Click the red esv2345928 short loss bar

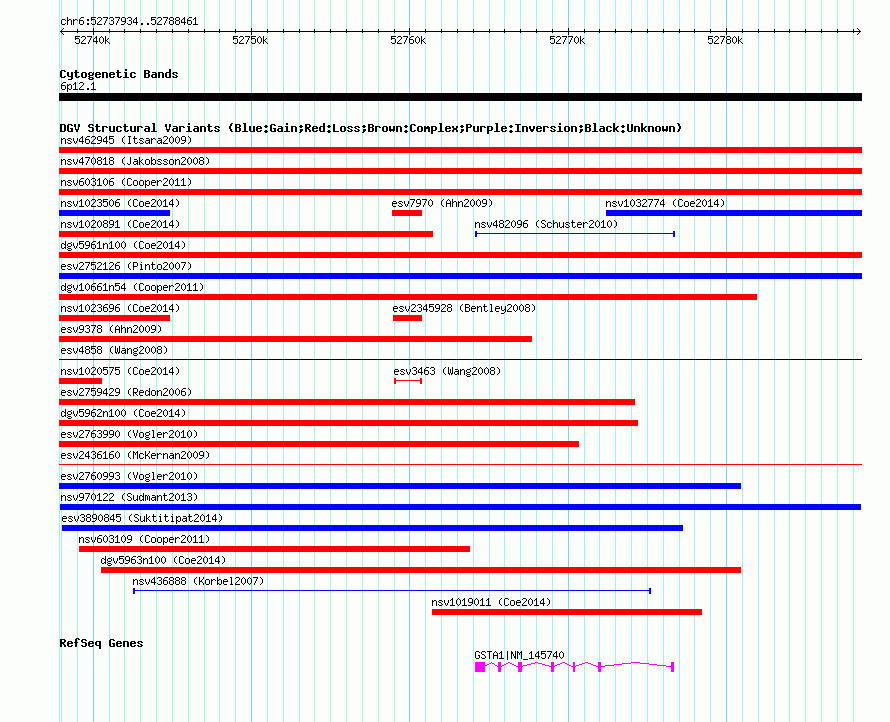[408, 318]
